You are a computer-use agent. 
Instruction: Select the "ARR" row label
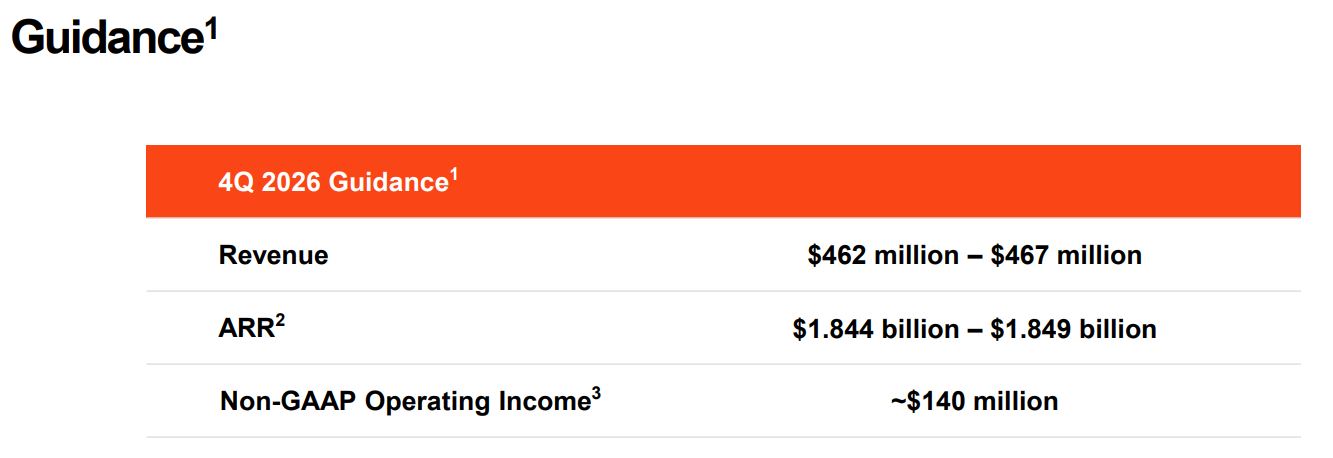(x=246, y=328)
